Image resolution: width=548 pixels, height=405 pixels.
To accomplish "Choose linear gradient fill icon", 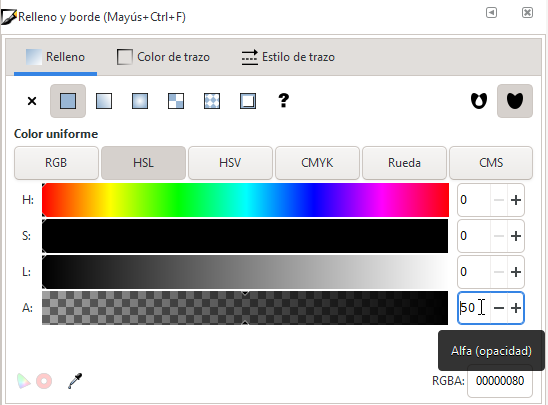I will [104, 101].
